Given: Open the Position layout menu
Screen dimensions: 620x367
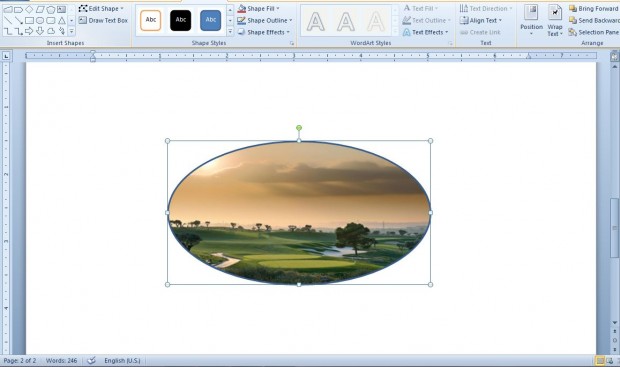Looking at the screenshot, I should click(531, 20).
